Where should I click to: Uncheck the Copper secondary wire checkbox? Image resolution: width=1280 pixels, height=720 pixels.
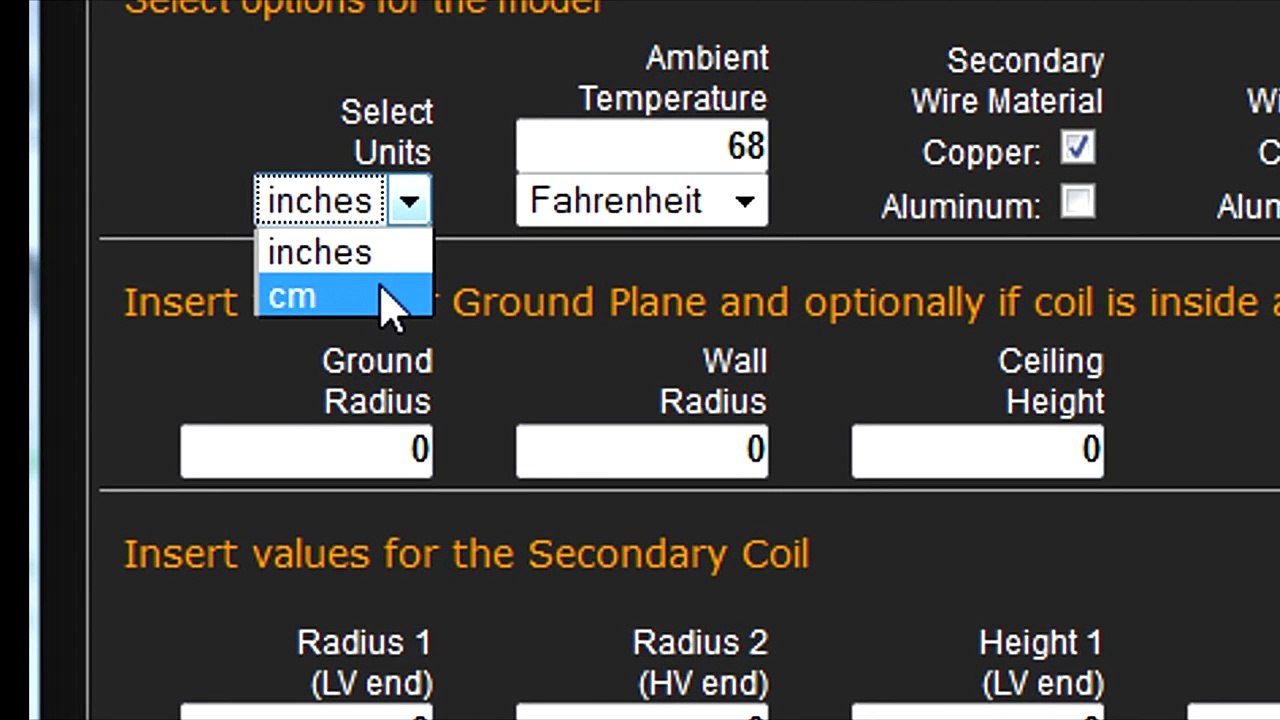[x=1077, y=149]
